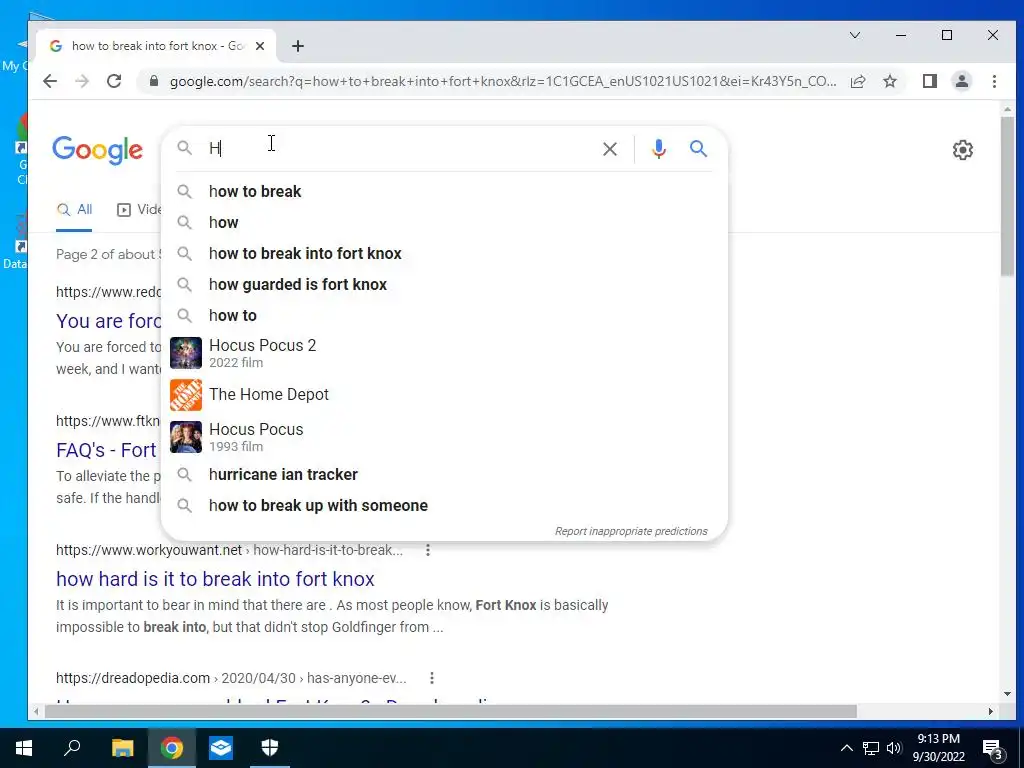Start voice search with microphone
The height and width of the screenshot is (768, 1024).
click(659, 149)
